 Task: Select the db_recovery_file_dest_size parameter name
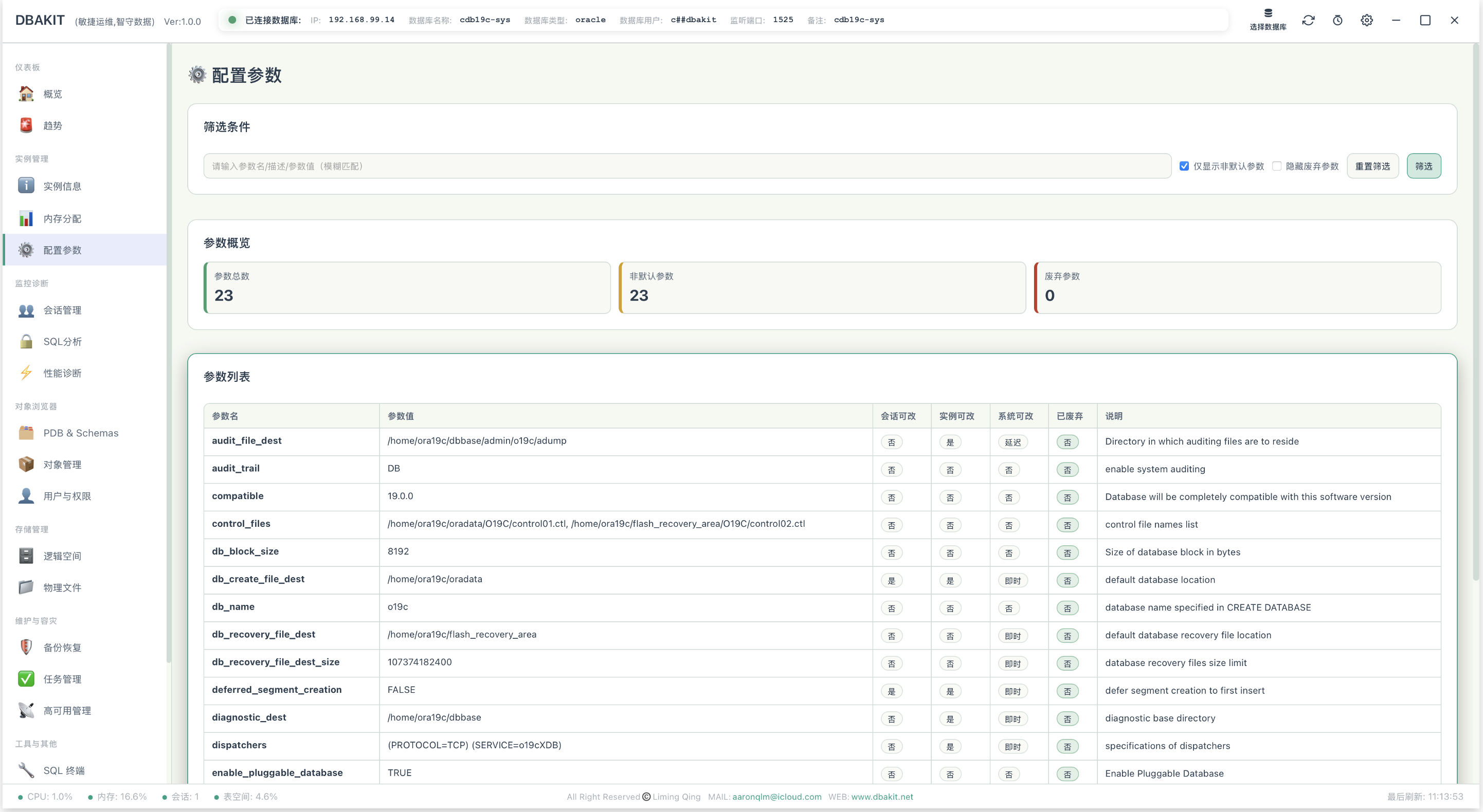[276, 662]
